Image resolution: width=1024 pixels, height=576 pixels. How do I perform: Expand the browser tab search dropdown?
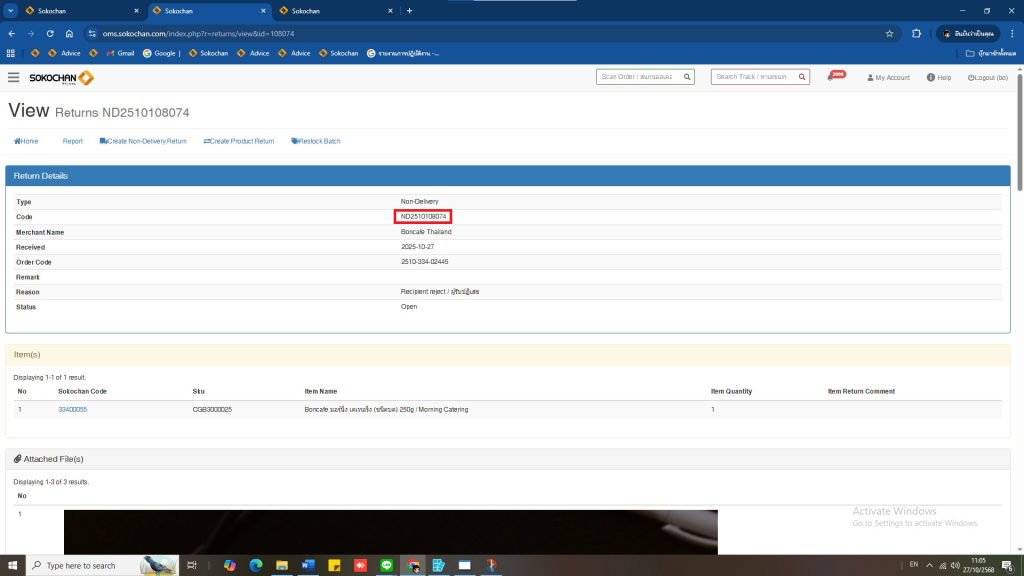tap(10, 10)
